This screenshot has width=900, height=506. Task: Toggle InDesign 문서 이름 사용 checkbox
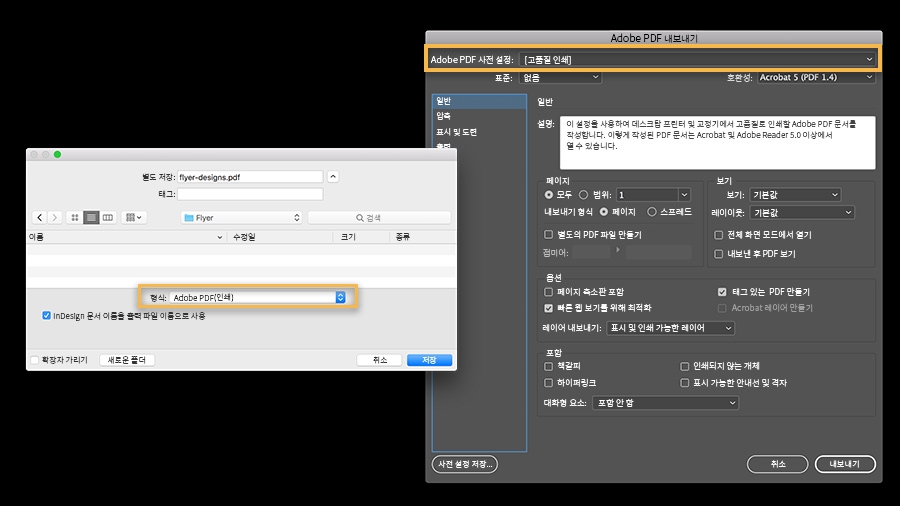(x=46, y=316)
